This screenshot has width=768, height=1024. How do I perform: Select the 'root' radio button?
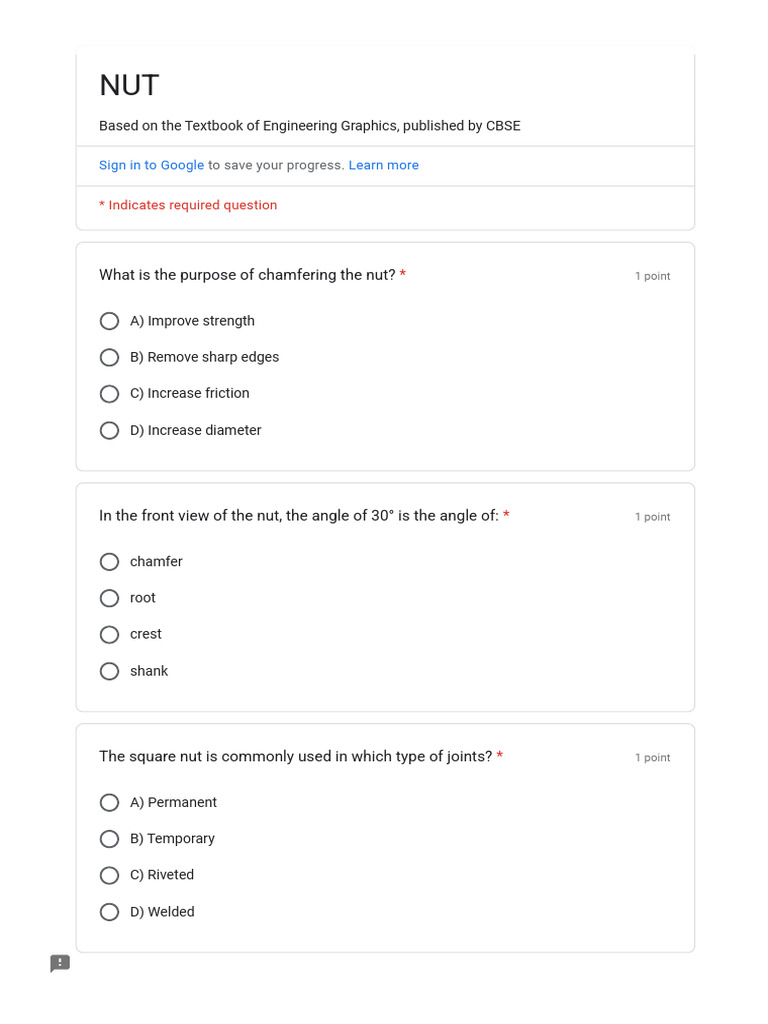[x=109, y=598]
